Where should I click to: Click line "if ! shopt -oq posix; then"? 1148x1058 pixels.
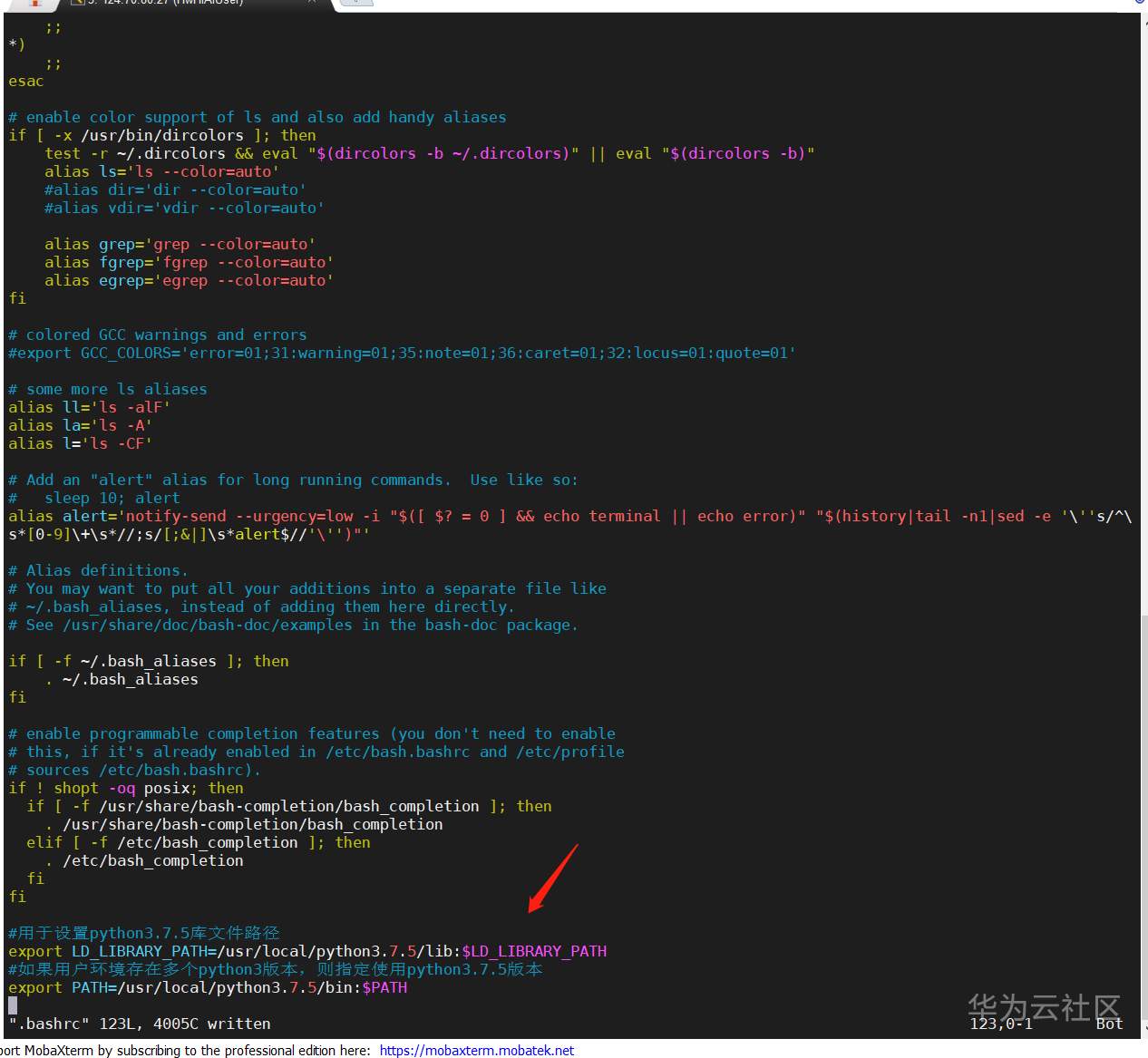click(126, 788)
